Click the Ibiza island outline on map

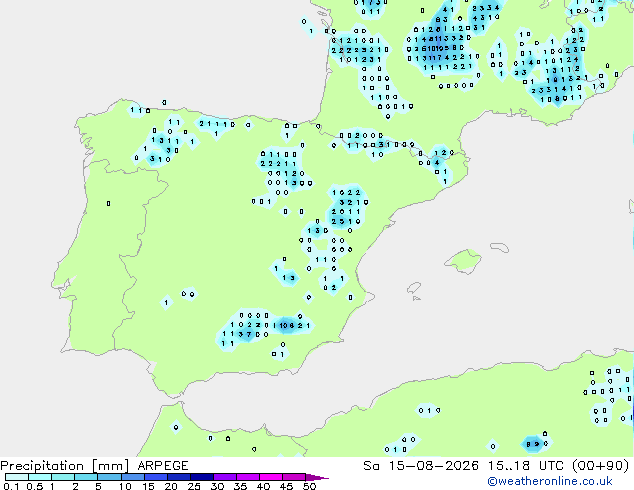coord(414,288)
